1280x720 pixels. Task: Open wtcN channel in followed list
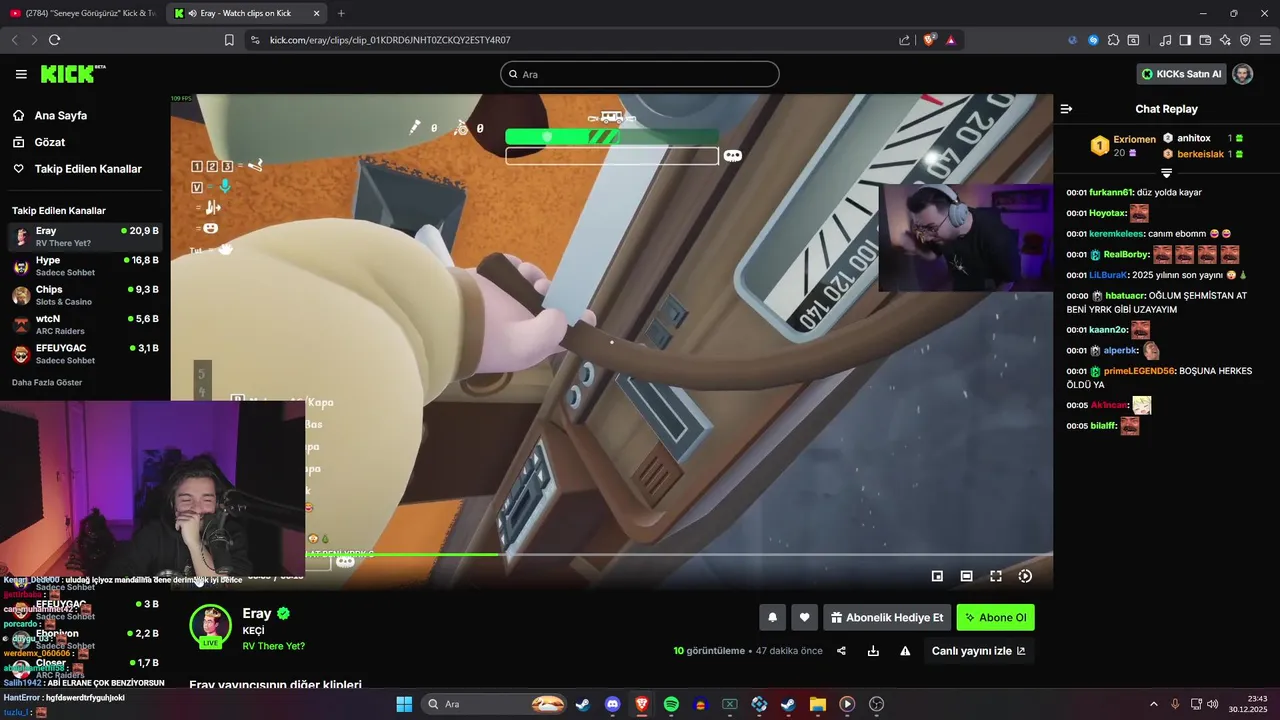click(x=84, y=324)
